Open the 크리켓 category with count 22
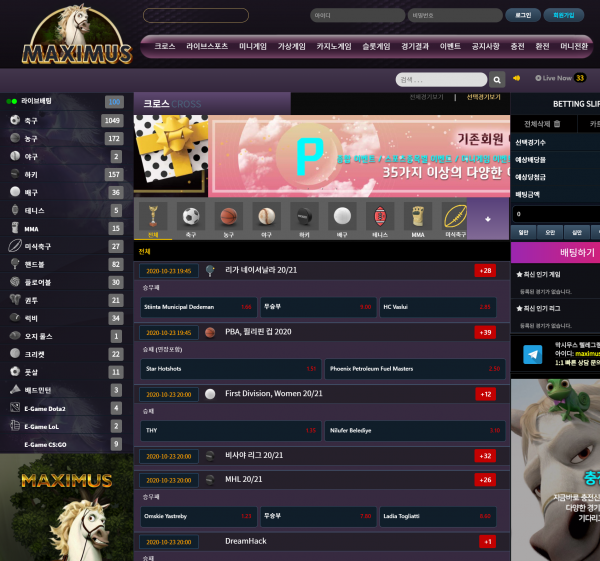Viewport: 600px width, 561px height. [x=65, y=354]
